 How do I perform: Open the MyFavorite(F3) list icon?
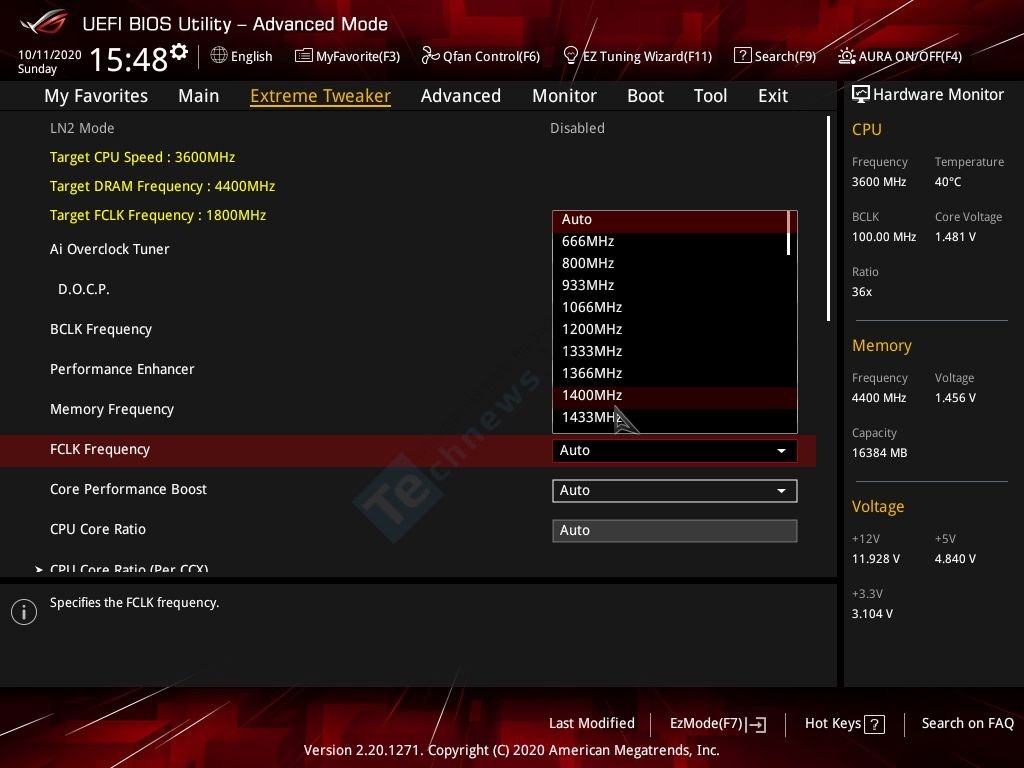[303, 56]
